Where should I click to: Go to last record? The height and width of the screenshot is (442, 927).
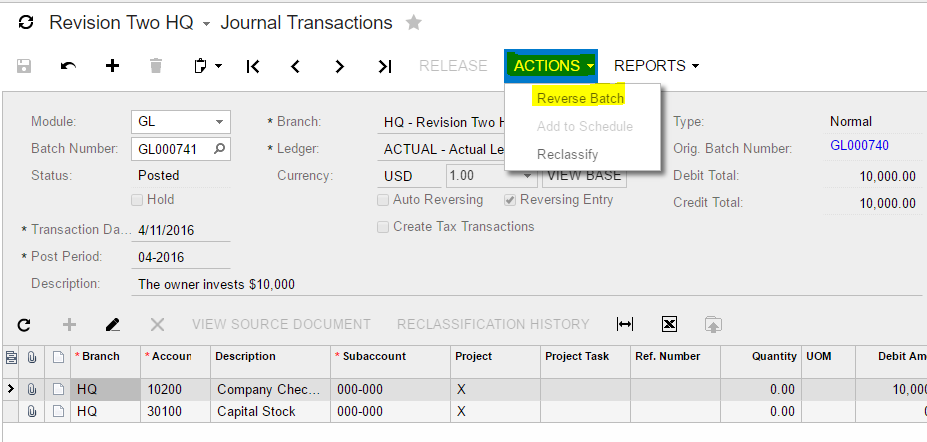pyautogui.click(x=385, y=66)
